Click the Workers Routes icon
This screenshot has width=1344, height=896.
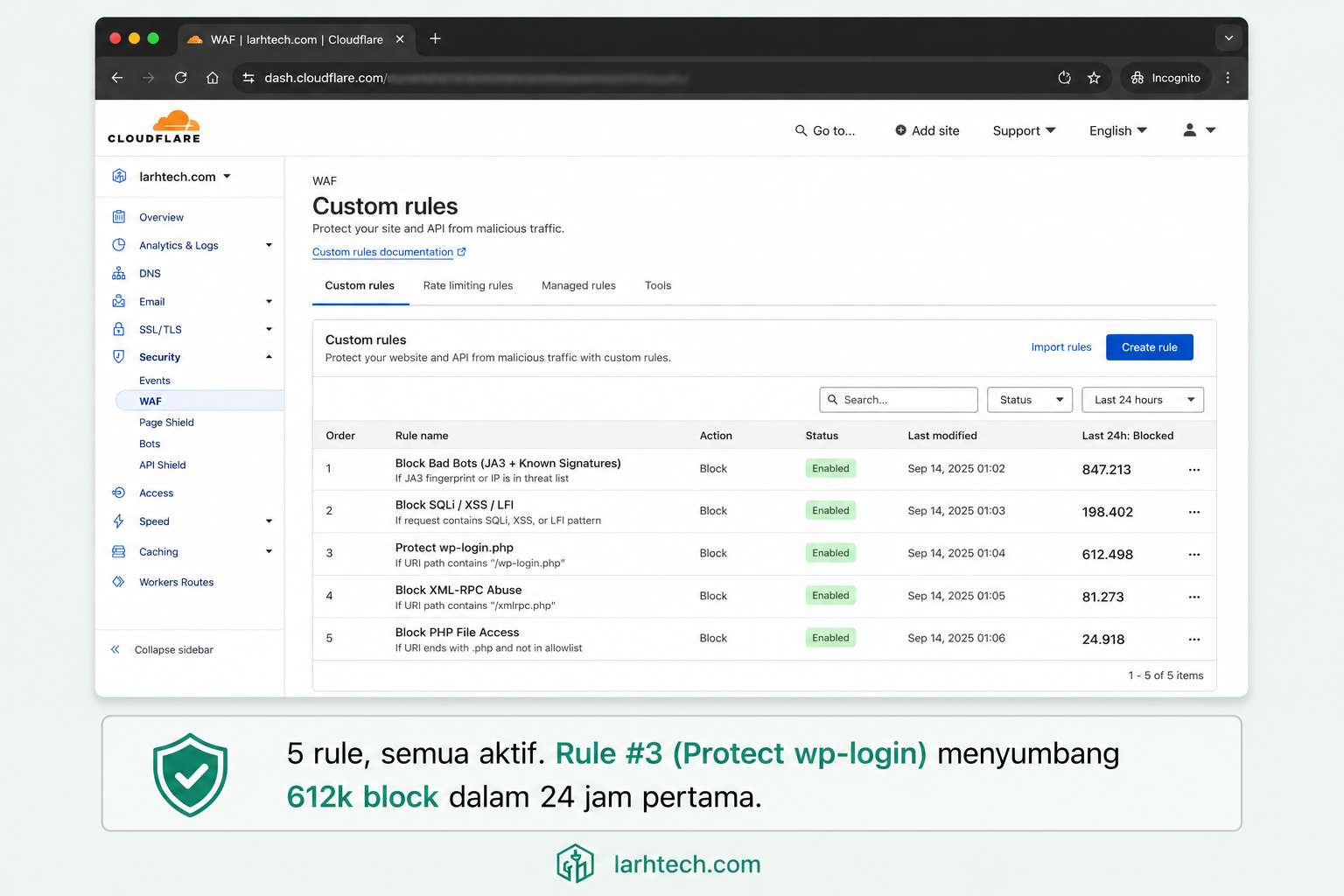click(119, 582)
